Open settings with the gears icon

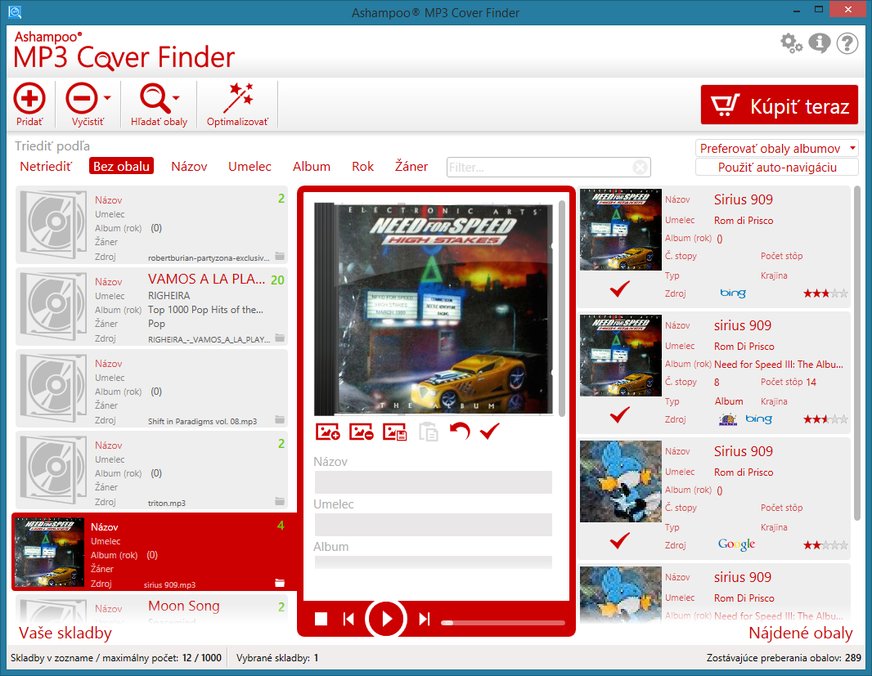(791, 43)
